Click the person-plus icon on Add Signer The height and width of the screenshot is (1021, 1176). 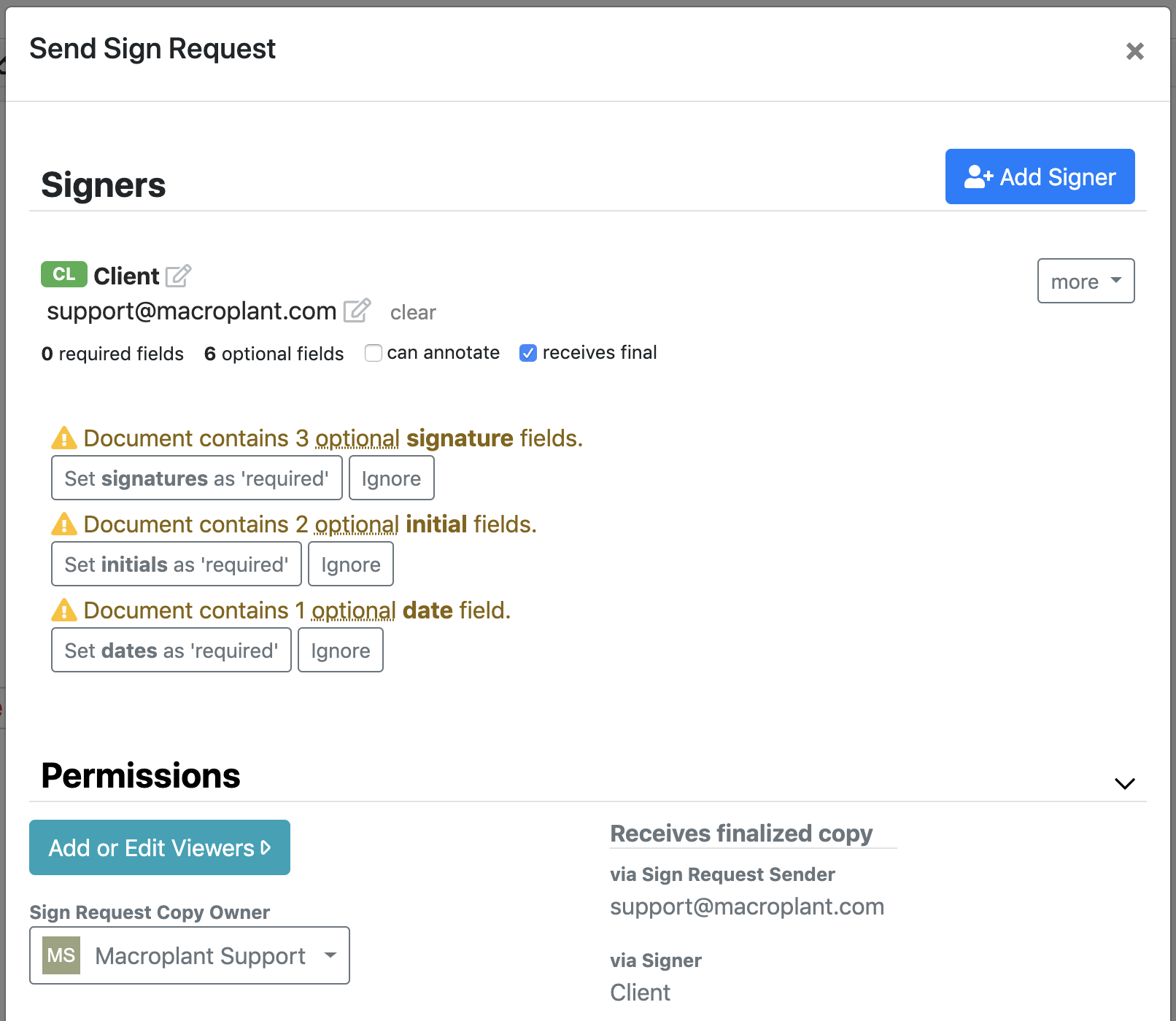pos(978,176)
